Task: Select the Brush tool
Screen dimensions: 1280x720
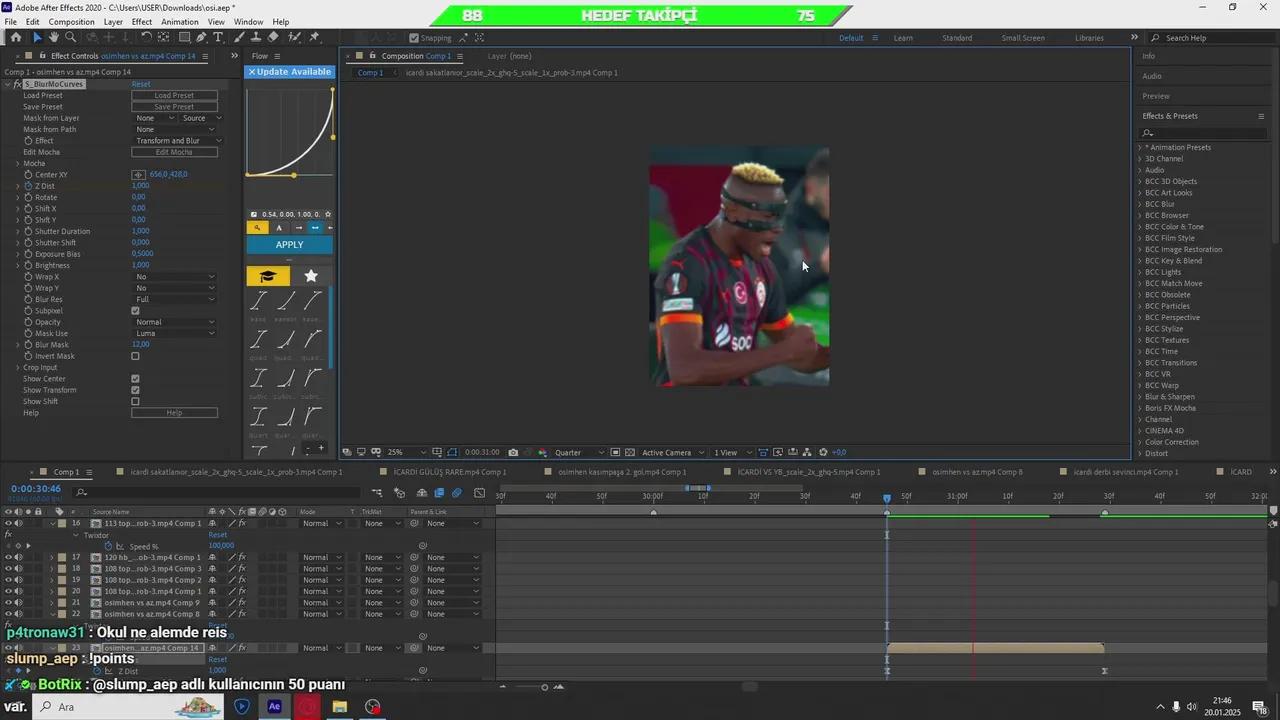Action: (x=238, y=38)
